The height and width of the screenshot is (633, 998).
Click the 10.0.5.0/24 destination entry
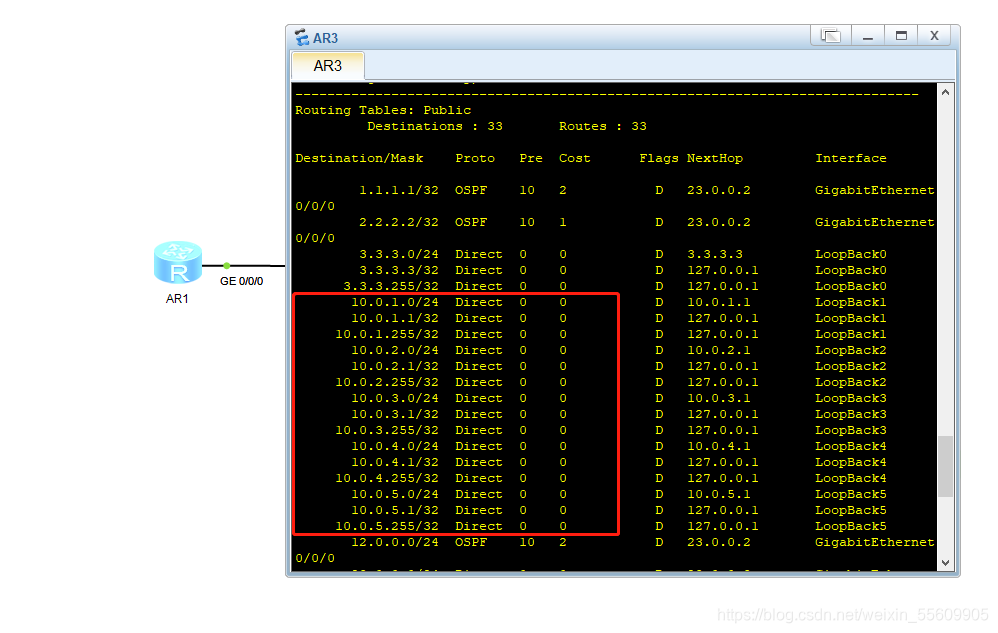[x=395, y=494]
